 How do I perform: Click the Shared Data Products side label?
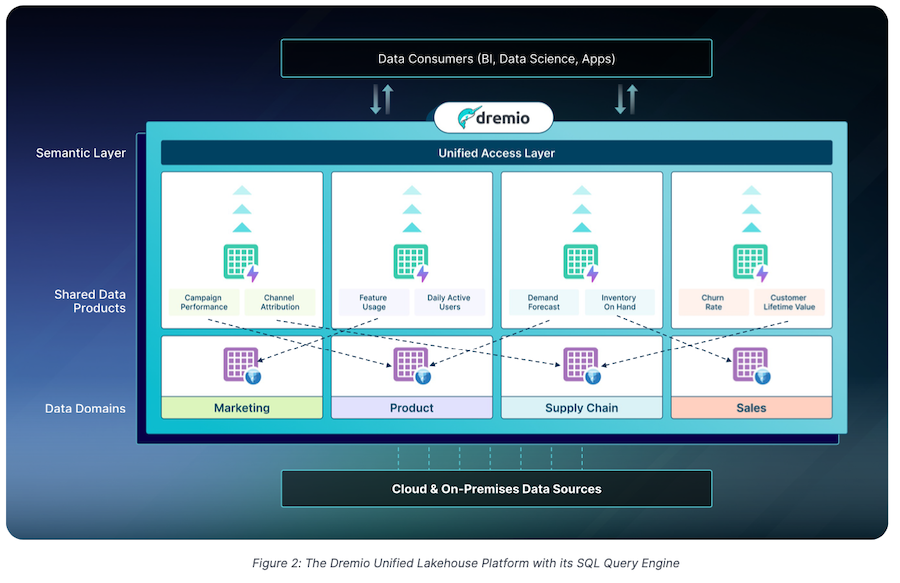pos(90,301)
